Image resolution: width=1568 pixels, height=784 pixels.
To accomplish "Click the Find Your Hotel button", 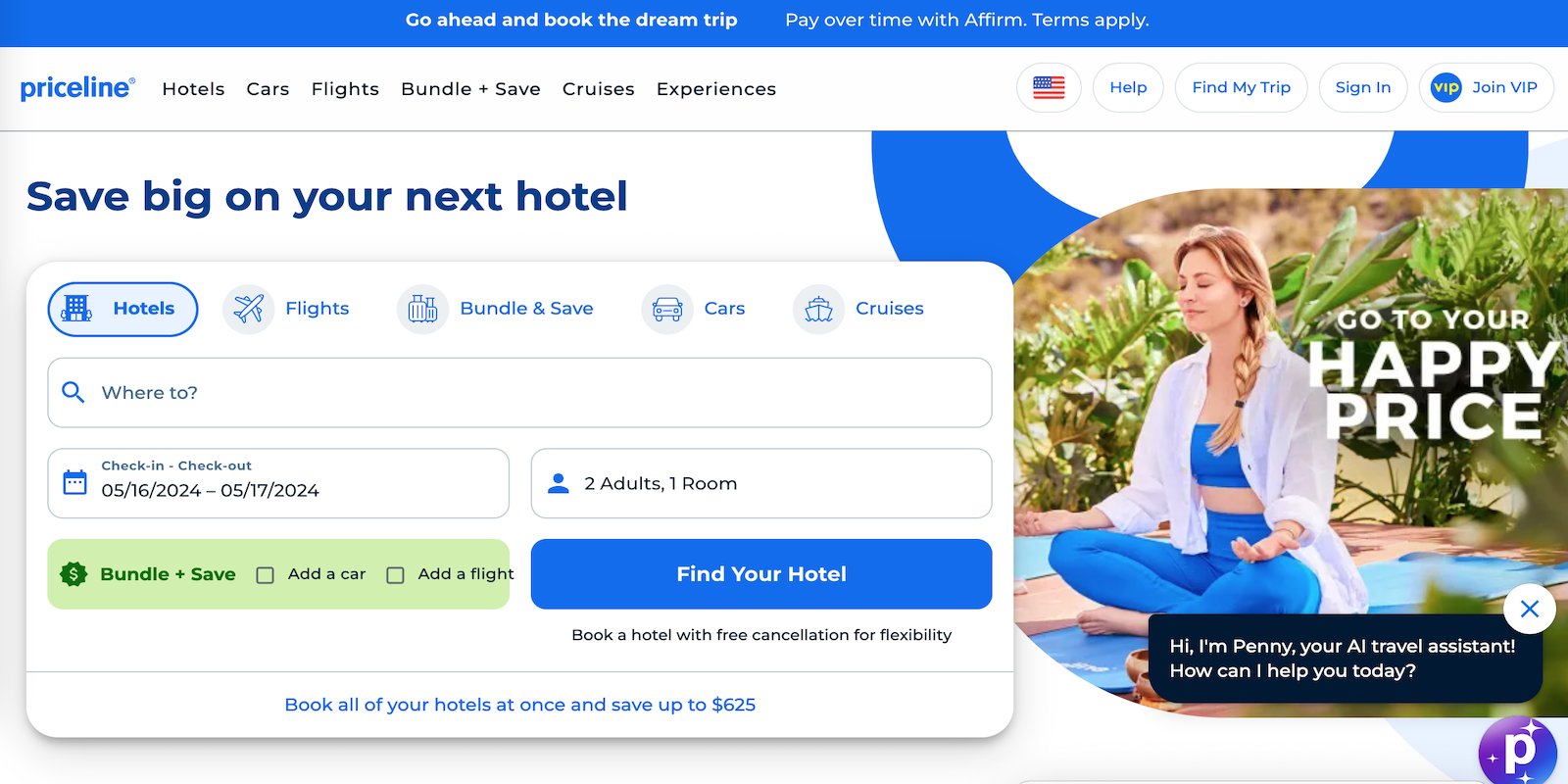I will point(761,574).
